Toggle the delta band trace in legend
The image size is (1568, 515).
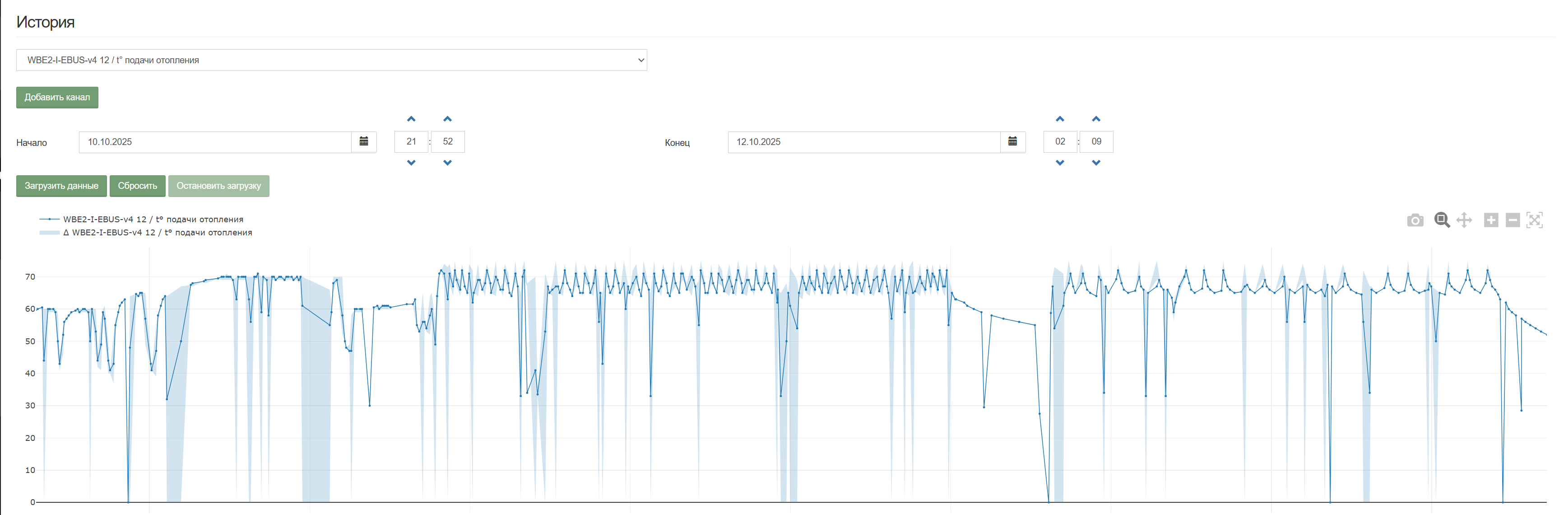[x=157, y=232]
